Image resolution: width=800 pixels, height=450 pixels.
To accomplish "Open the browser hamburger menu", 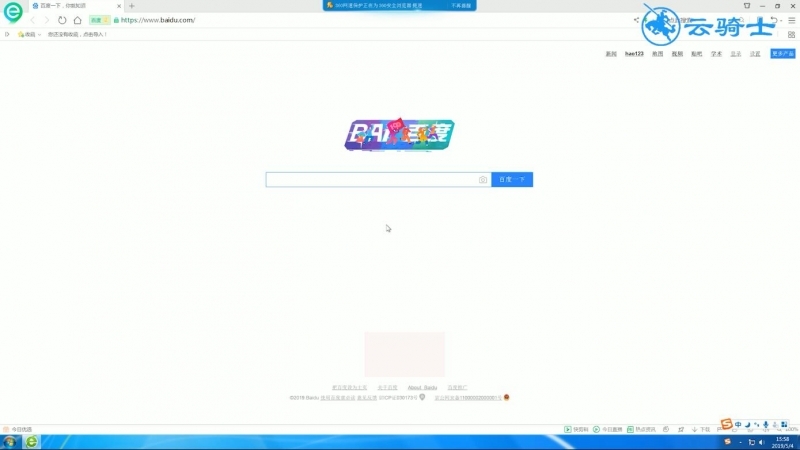I will pos(792,20).
